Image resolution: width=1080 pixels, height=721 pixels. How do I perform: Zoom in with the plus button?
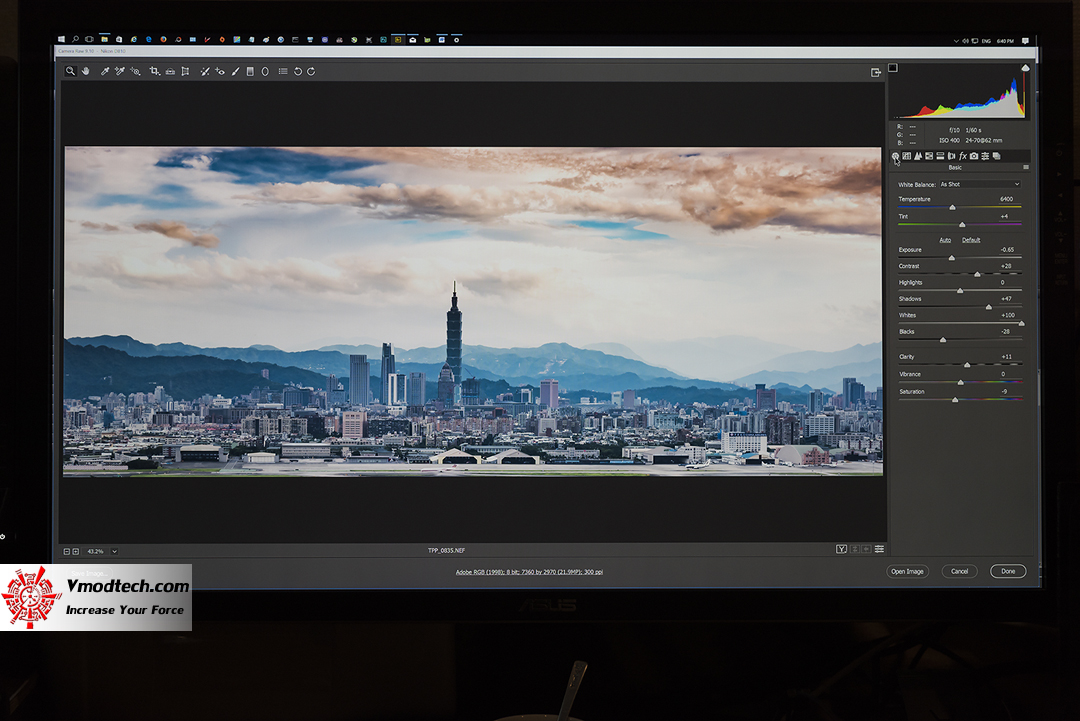click(x=76, y=552)
